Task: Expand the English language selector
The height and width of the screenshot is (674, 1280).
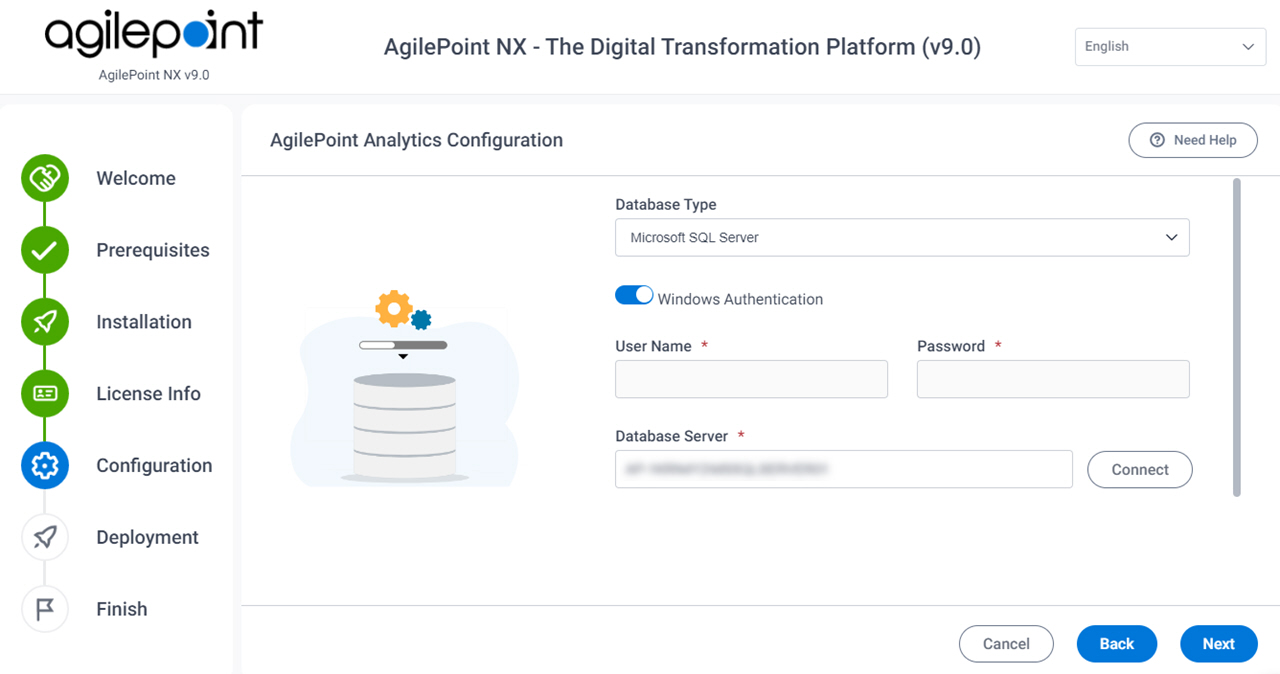Action: pos(1170,47)
